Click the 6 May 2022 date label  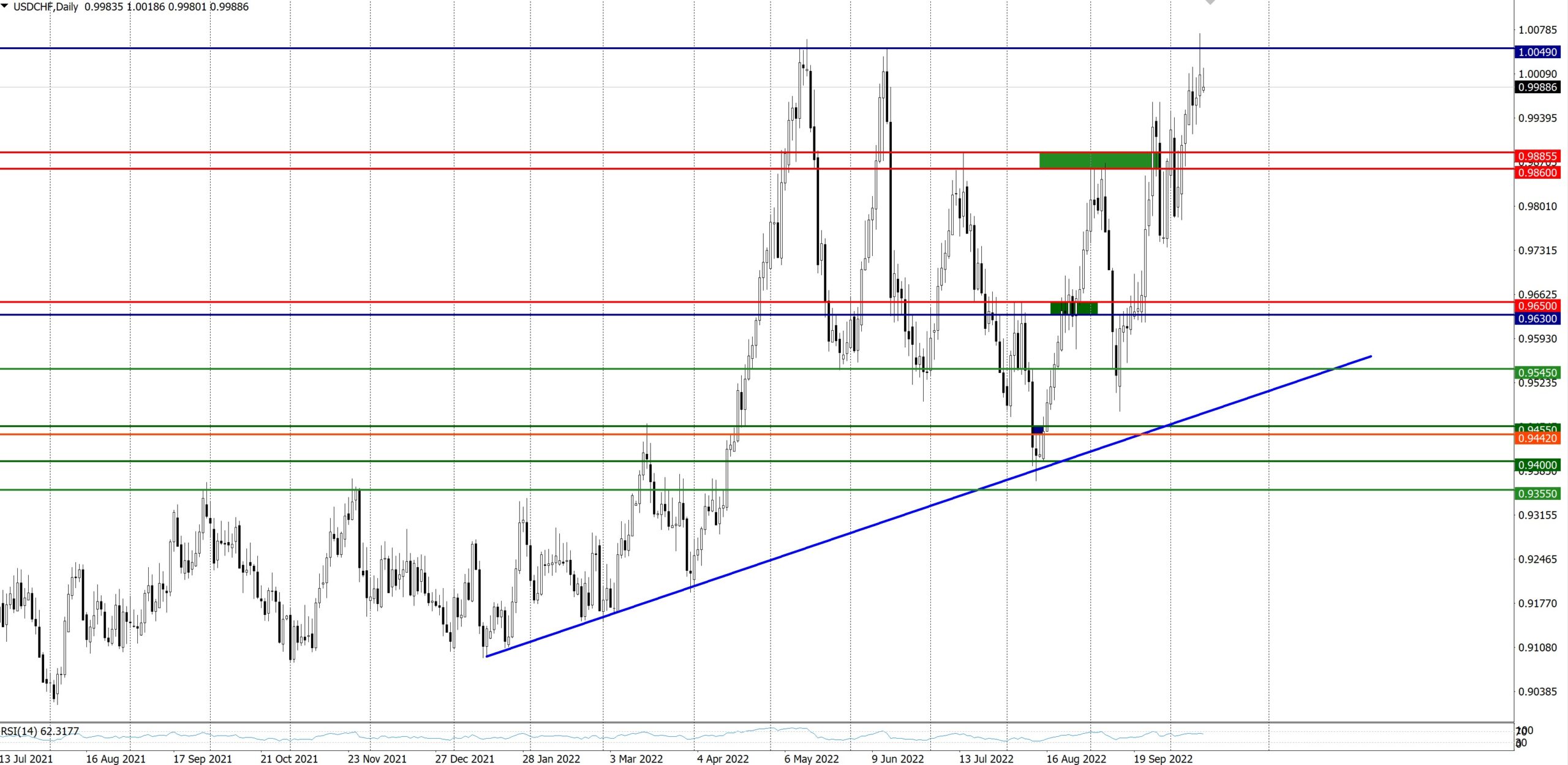[811, 759]
